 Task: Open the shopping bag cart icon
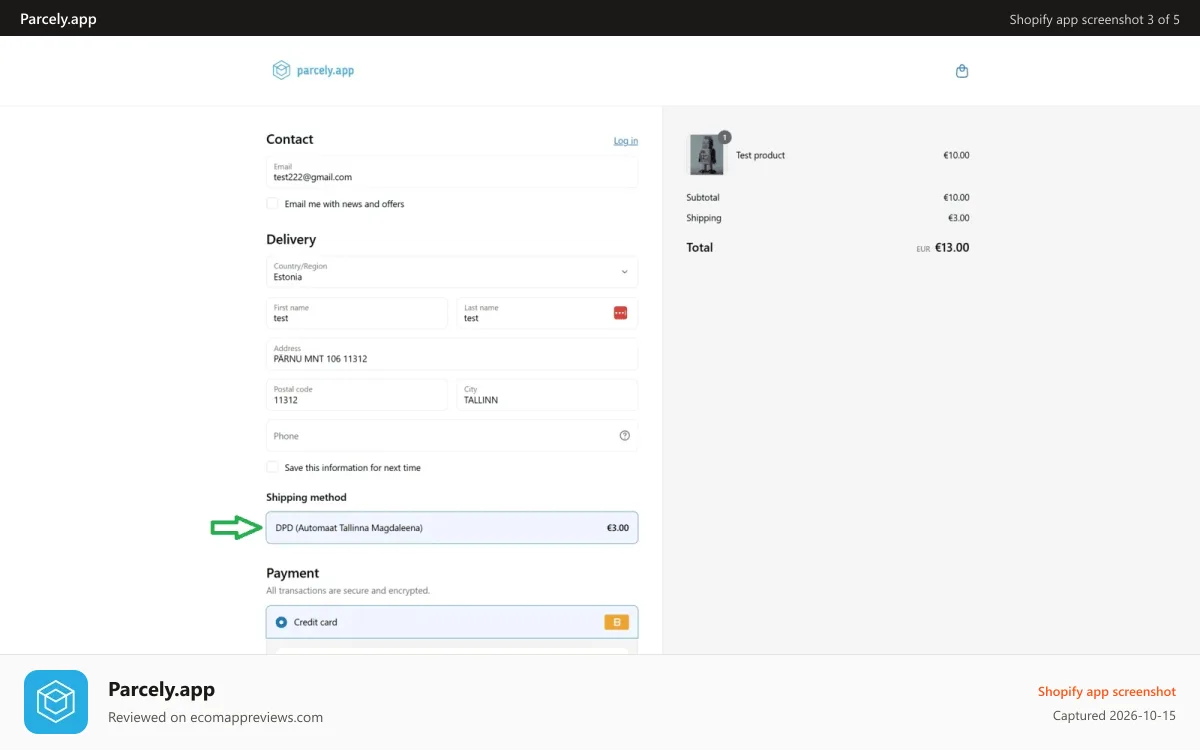pyautogui.click(x=962, y=71)
